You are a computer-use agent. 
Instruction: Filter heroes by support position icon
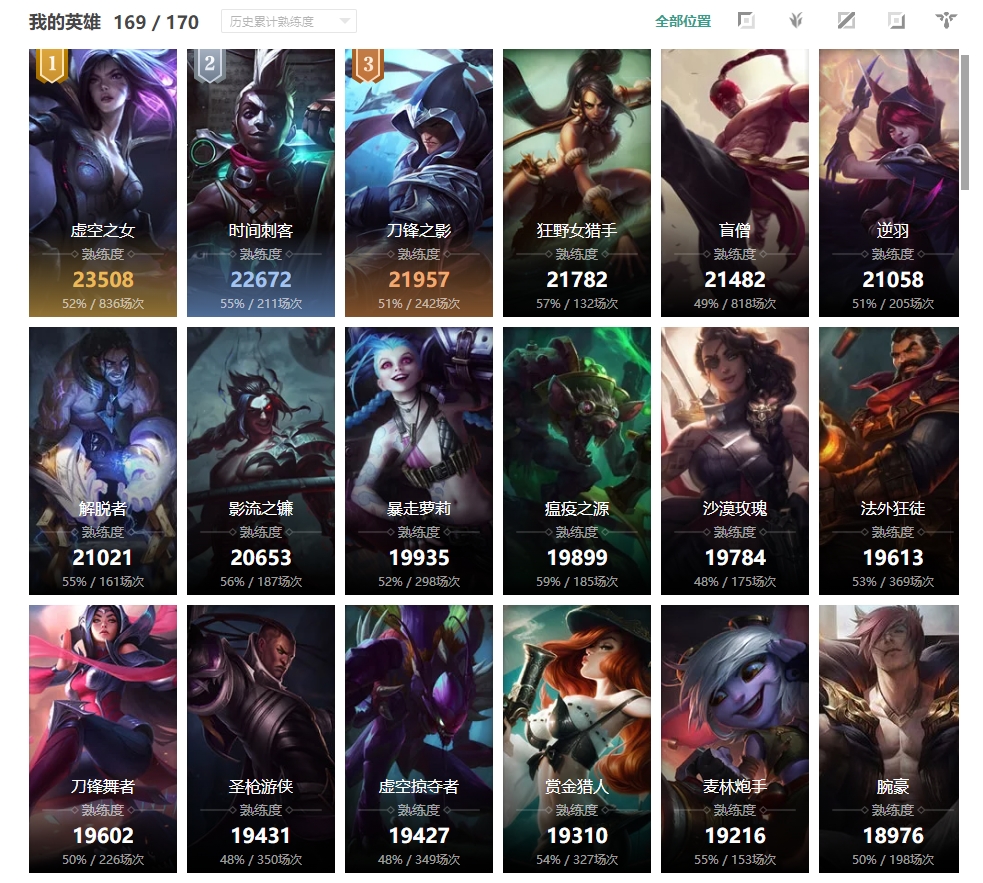[946, 21]
